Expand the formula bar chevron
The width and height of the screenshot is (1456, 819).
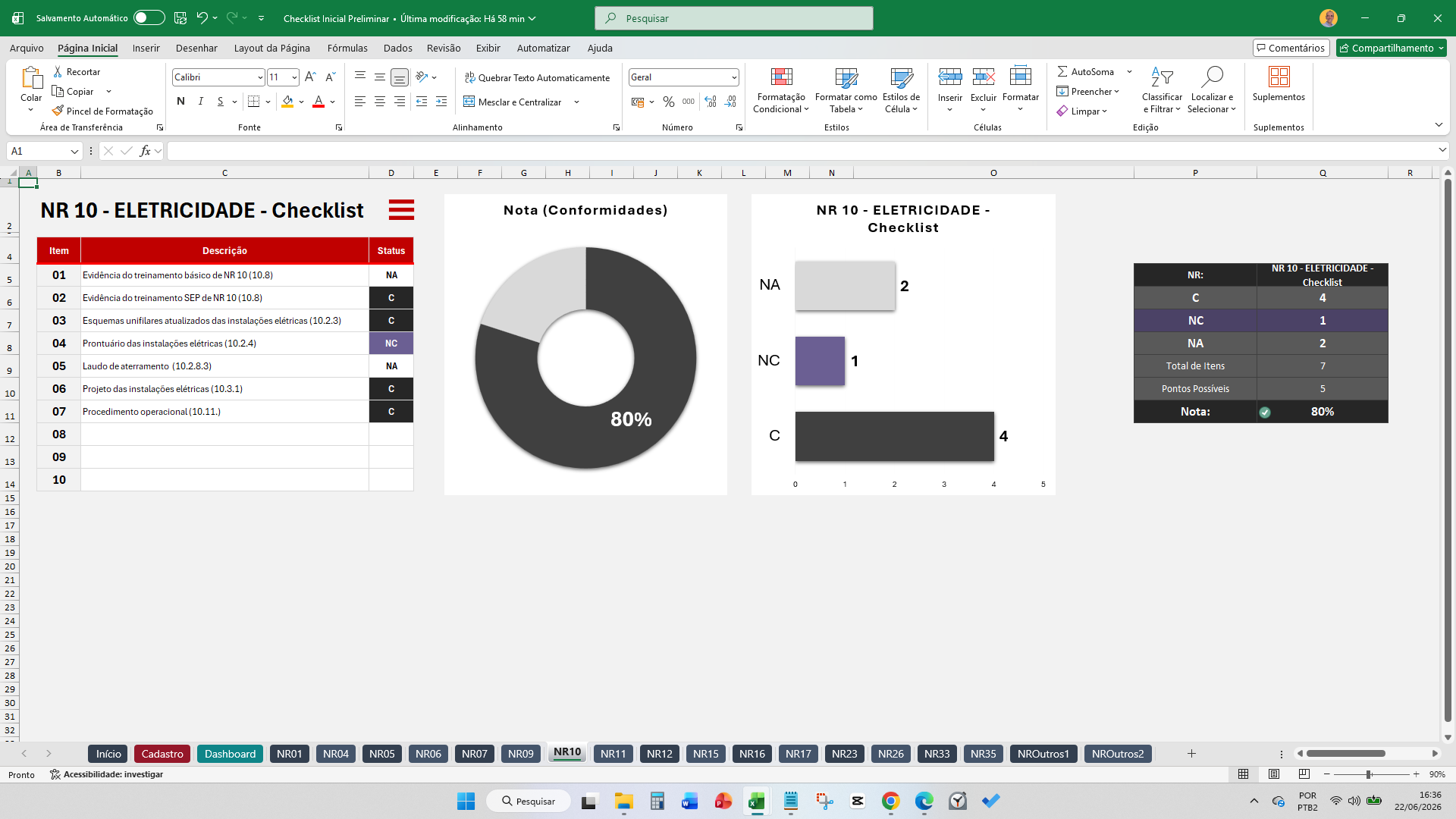point(1442,150)
